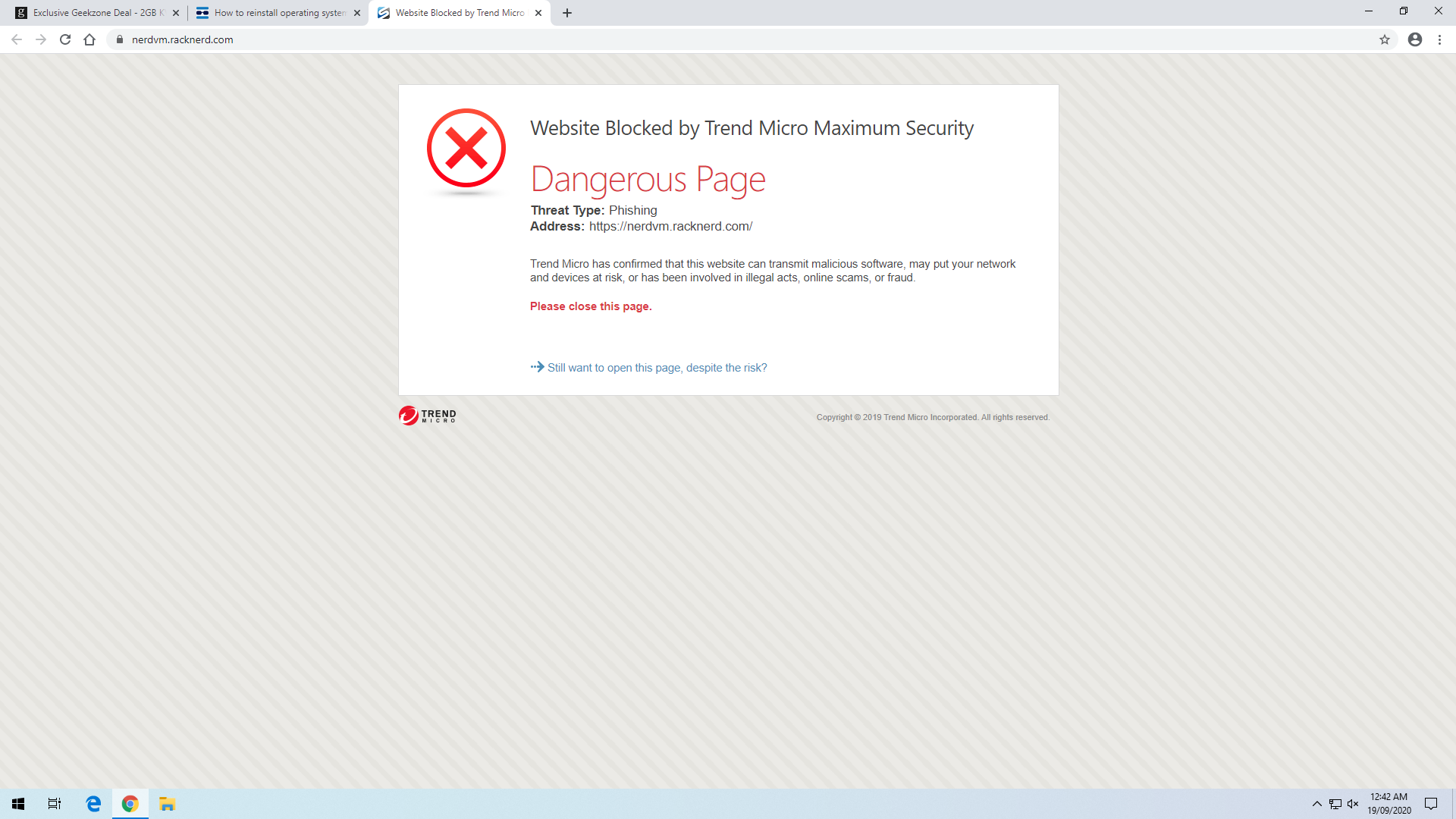
Task: Restore down the Chrome window
Action: click(1404, 11)
